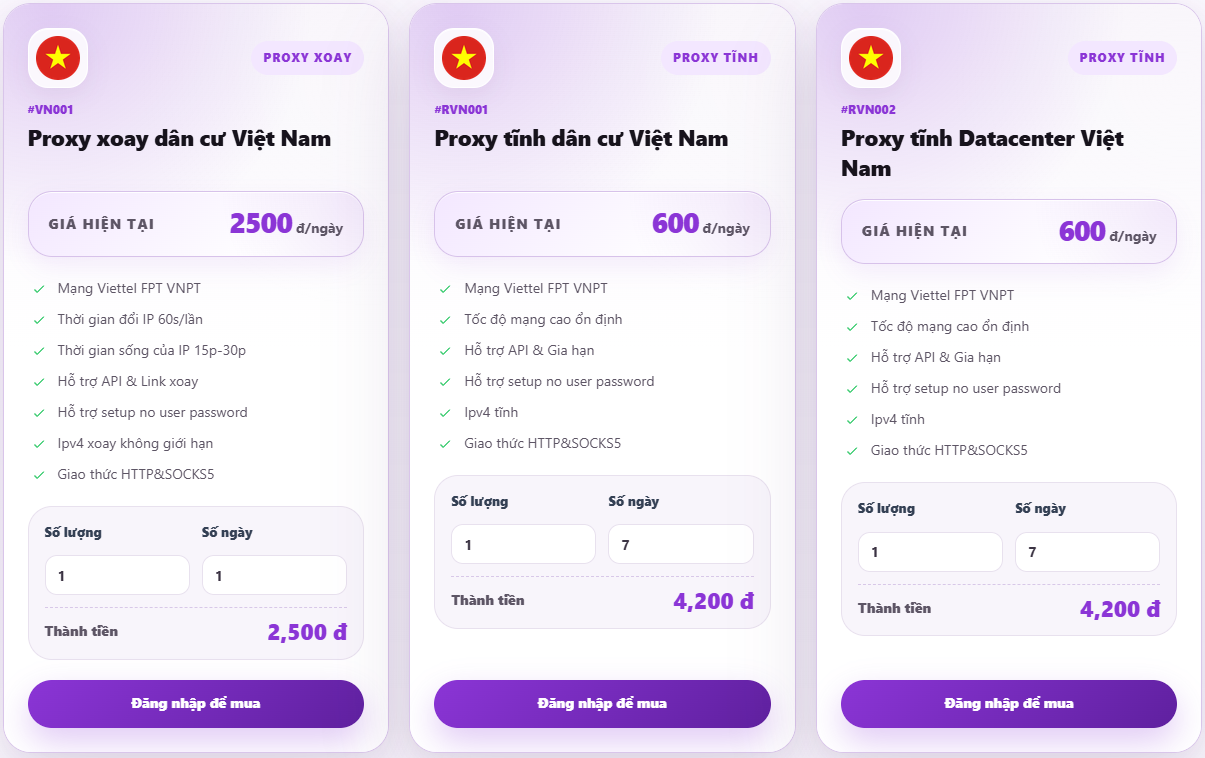The width and height of the screenshot is (1205, 758).
Task: Select the PROXY XOAY badge
Action: click(x=308, y=58)
